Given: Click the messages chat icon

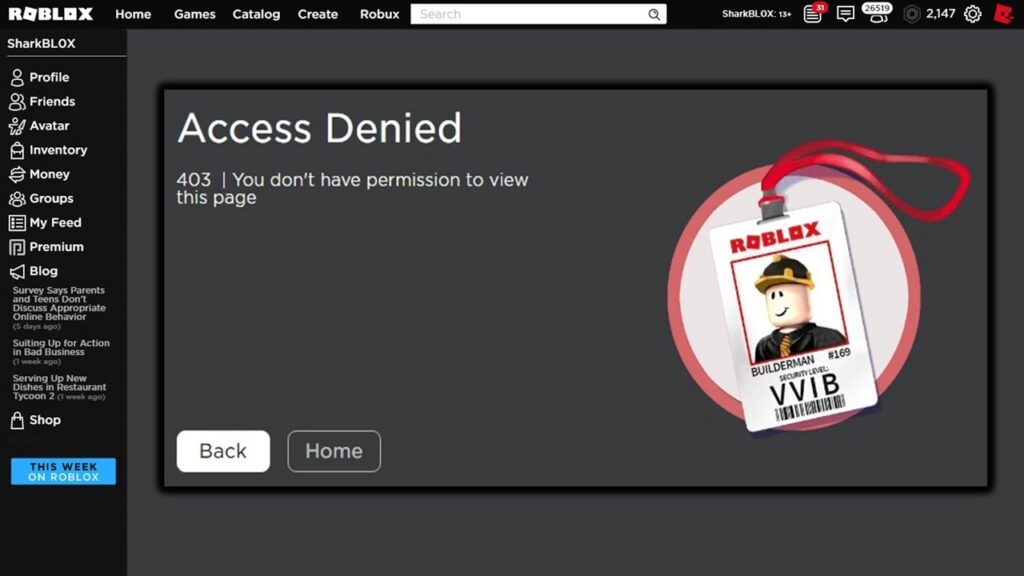Looking at the screenshot, I should point(845,15).
